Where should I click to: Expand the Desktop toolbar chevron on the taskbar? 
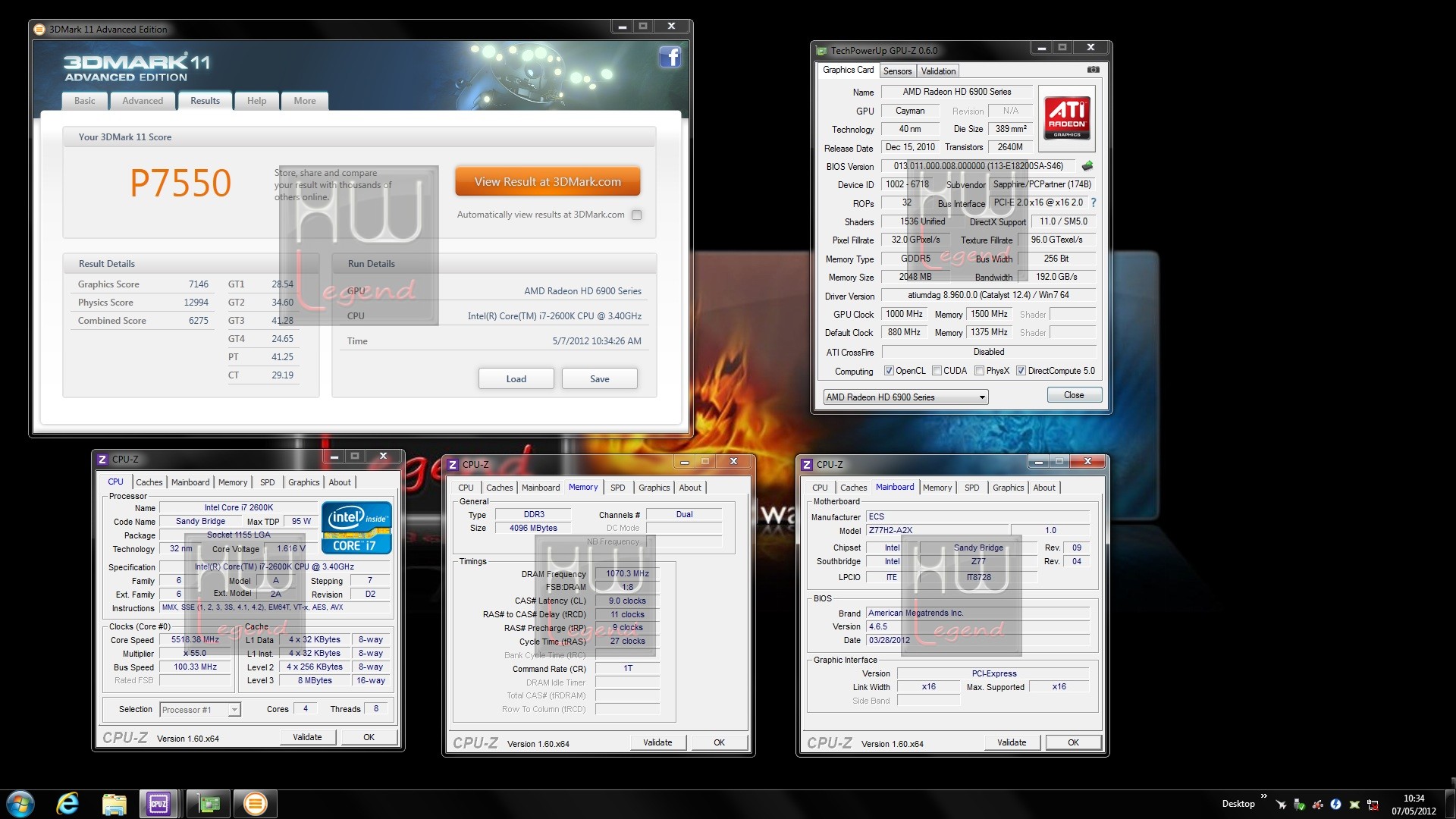(x=1263, y=796)
